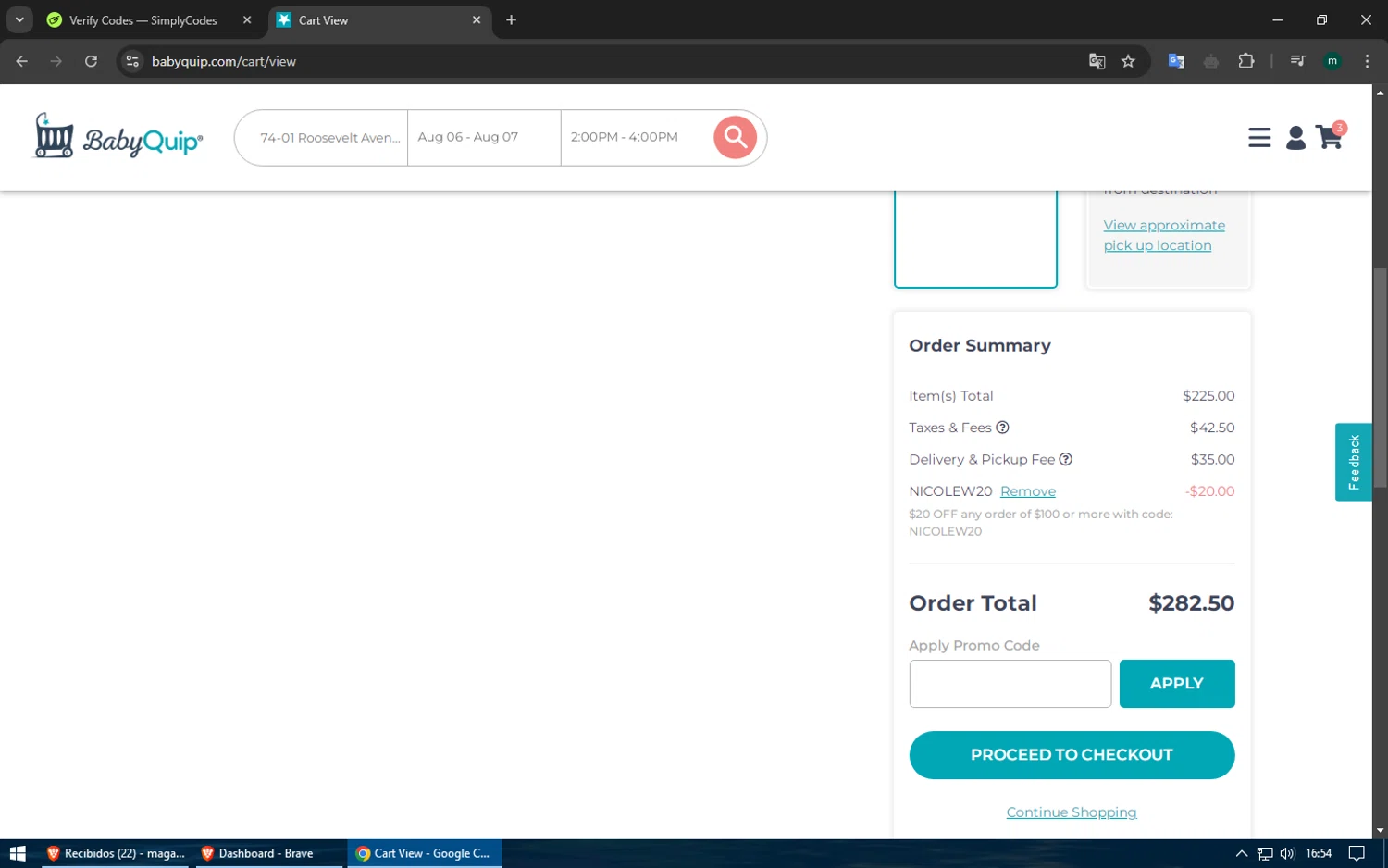Click the BabyQuip logo
The width and height of the screenshot is (1388, 868).
(118, 136)
